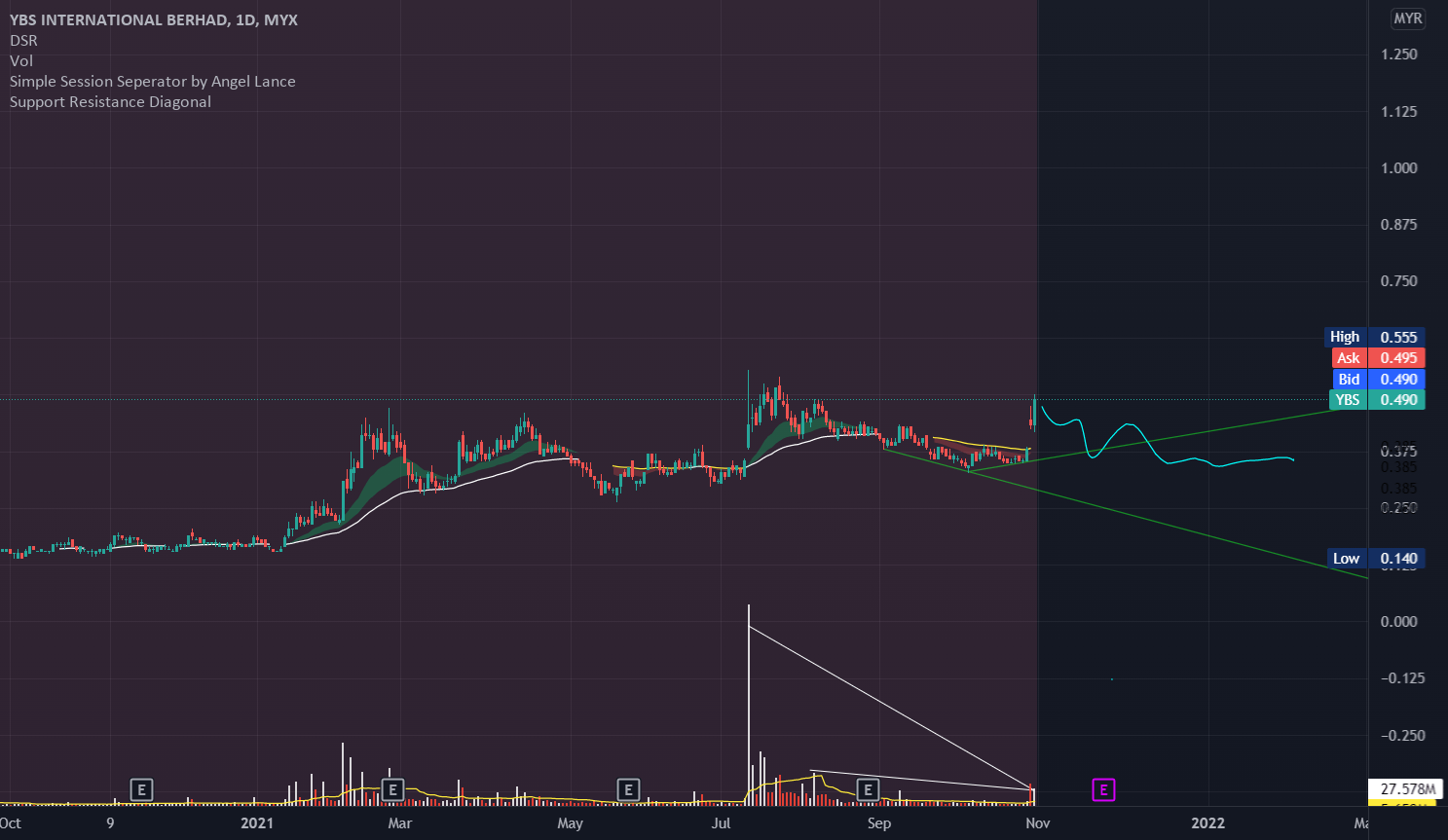Click the MYR currency icon

tap(1407, 18)
